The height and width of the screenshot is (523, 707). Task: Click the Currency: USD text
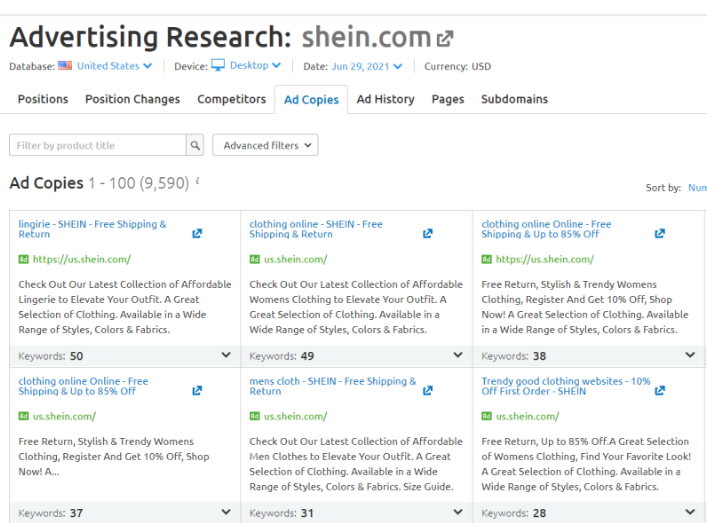coord(458,66)
